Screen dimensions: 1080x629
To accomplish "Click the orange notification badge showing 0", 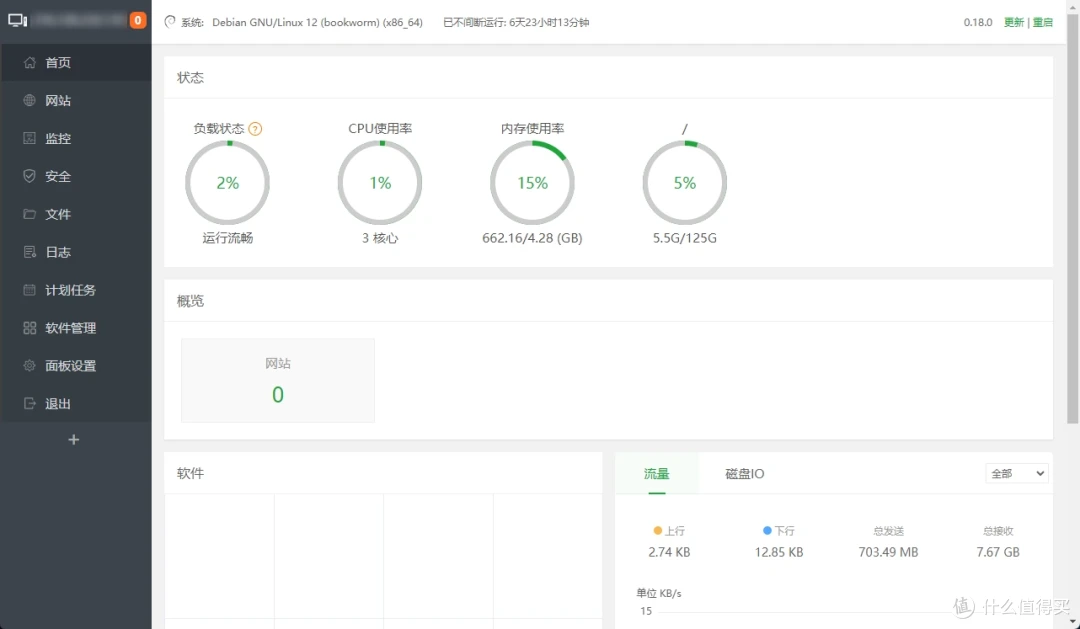I will (138, 20).
